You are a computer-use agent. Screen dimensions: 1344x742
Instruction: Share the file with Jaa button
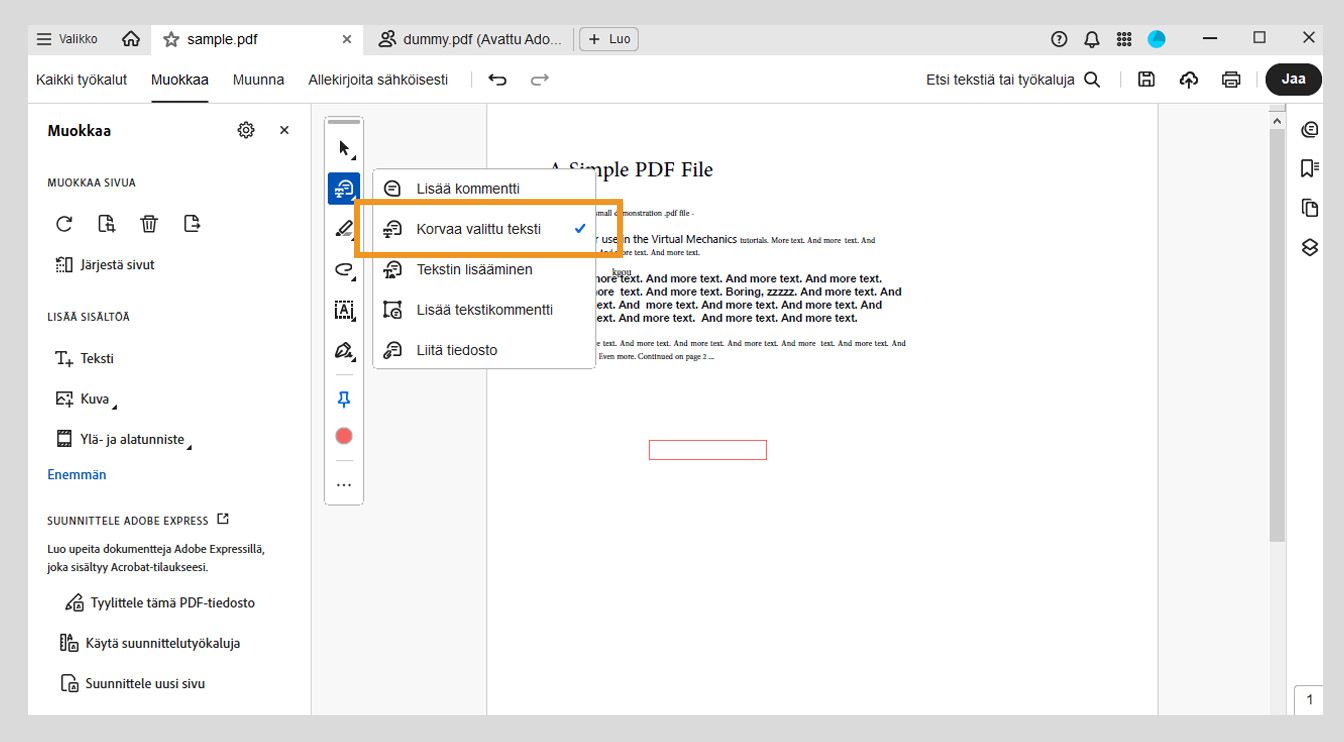1294,80
